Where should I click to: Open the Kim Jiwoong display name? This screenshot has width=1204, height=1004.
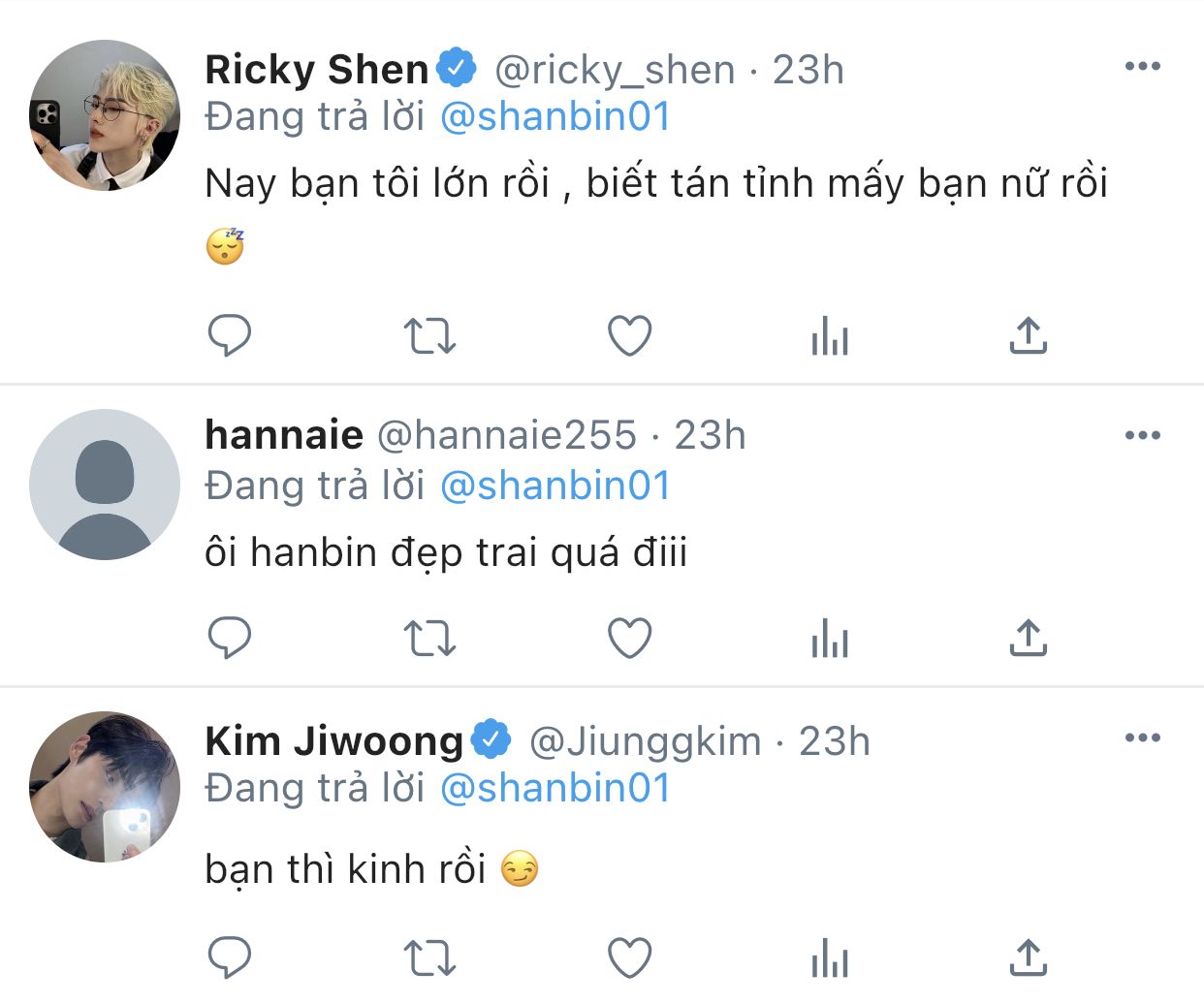tap(334, 741)
